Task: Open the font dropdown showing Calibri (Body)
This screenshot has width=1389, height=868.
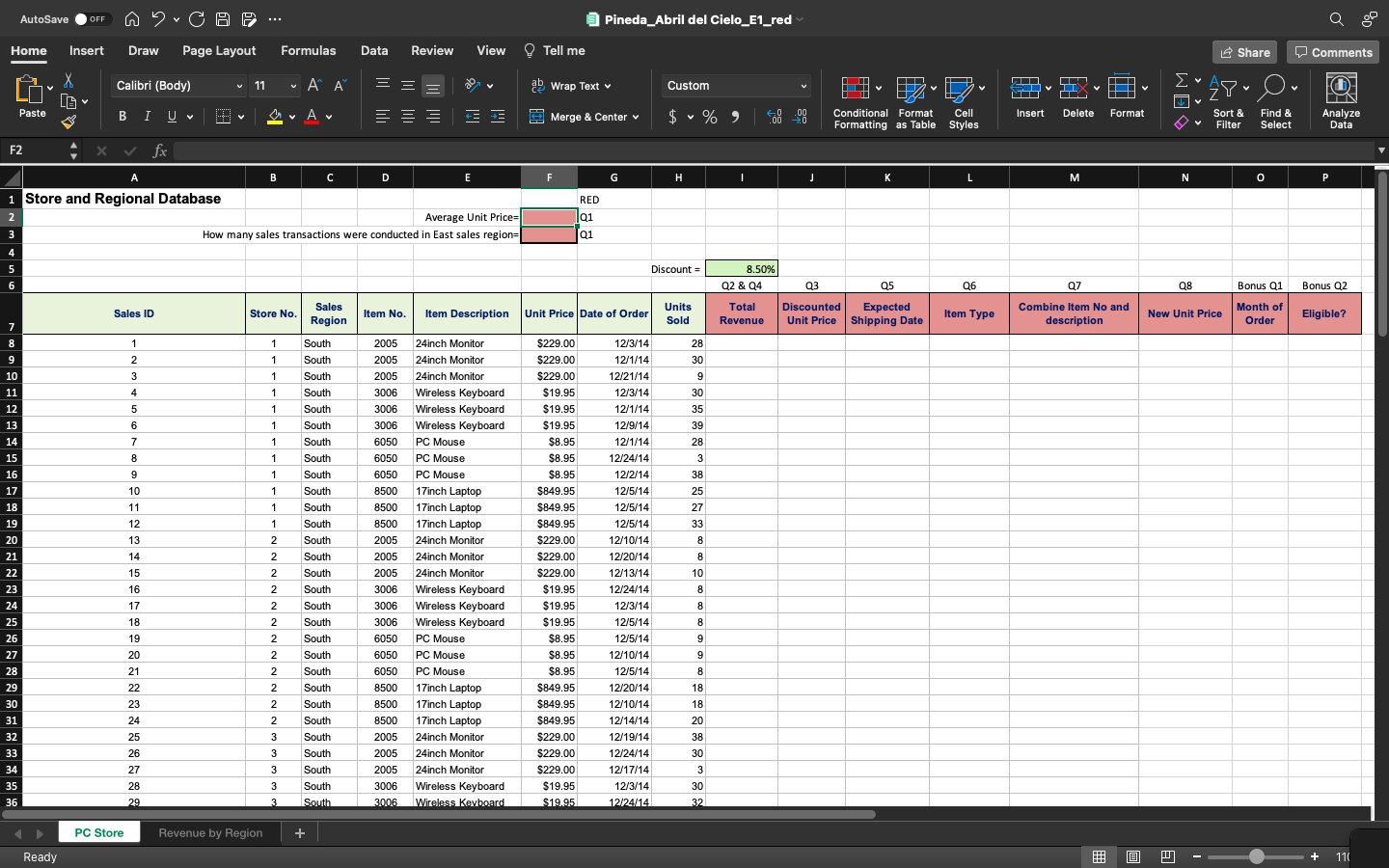Action: 177,86
